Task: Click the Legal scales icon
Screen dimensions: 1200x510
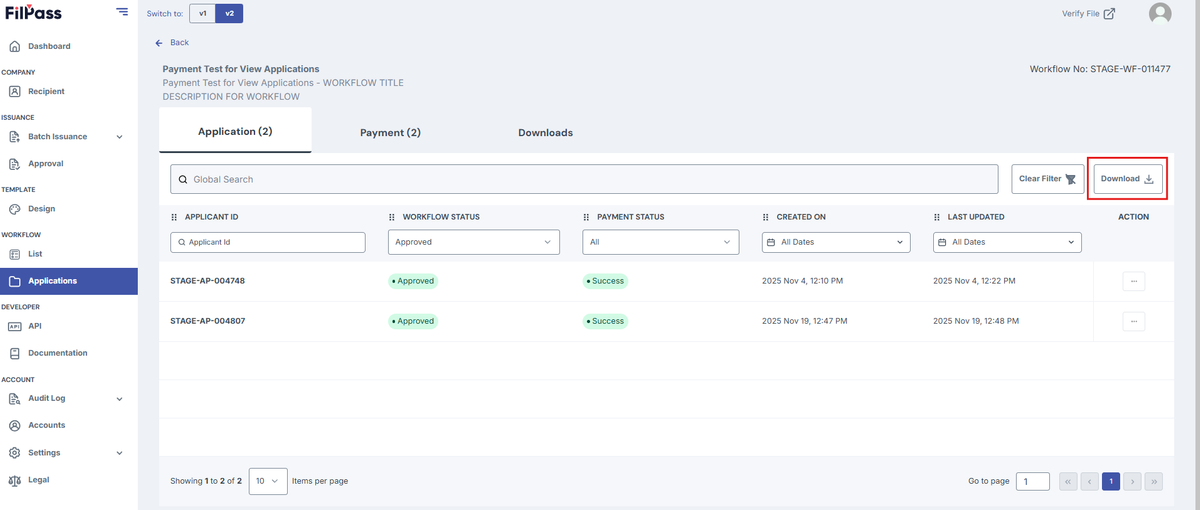Action: (14, 480)
